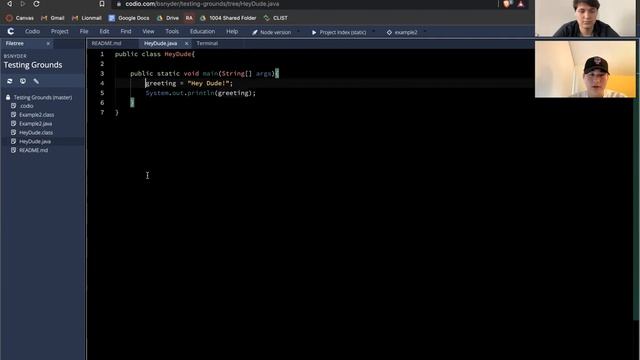Screen dimensions: 640x360
Task: Switch to the Terminal tab
Action: point(207,43)
